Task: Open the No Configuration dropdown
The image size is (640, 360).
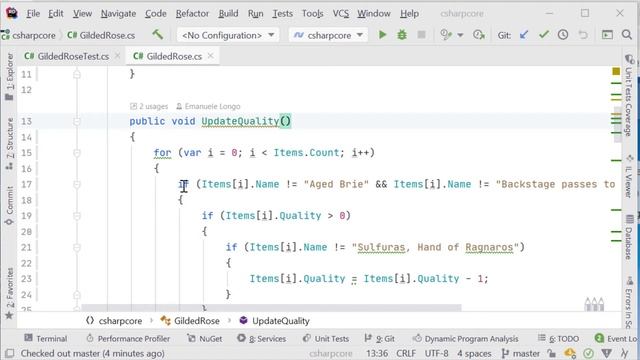Action: 228,35
